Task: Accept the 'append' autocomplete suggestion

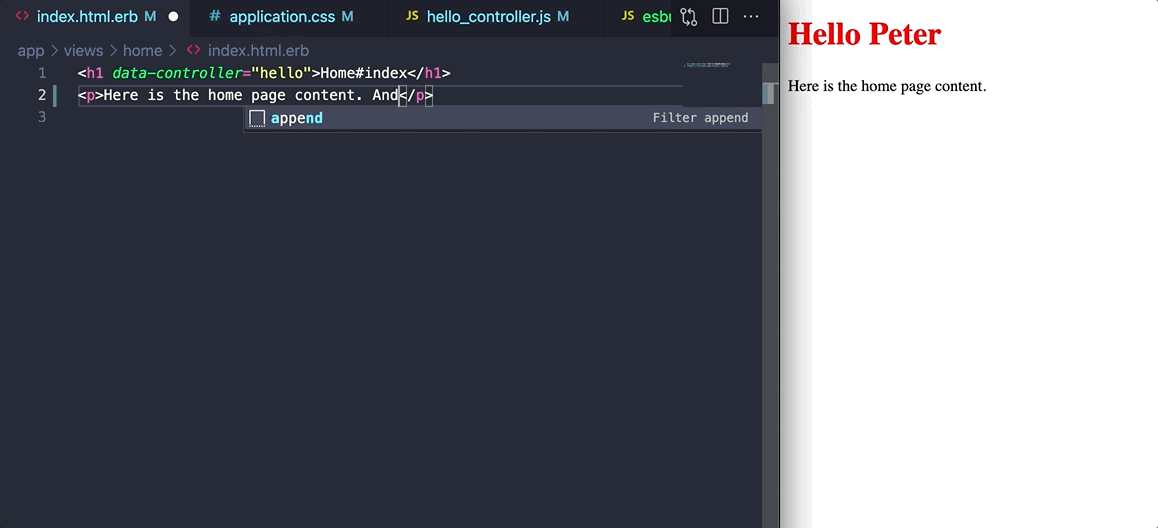Action: (x=502, y=118)
